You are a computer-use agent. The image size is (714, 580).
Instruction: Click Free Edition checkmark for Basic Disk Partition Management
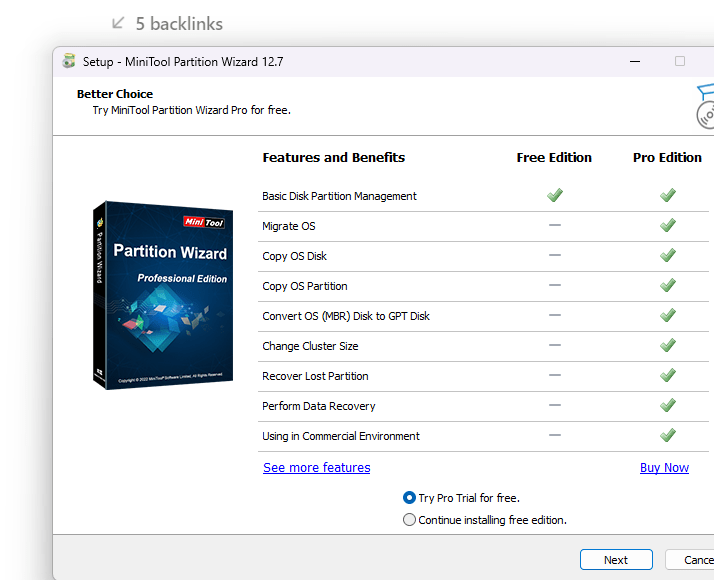coord(555,195)
